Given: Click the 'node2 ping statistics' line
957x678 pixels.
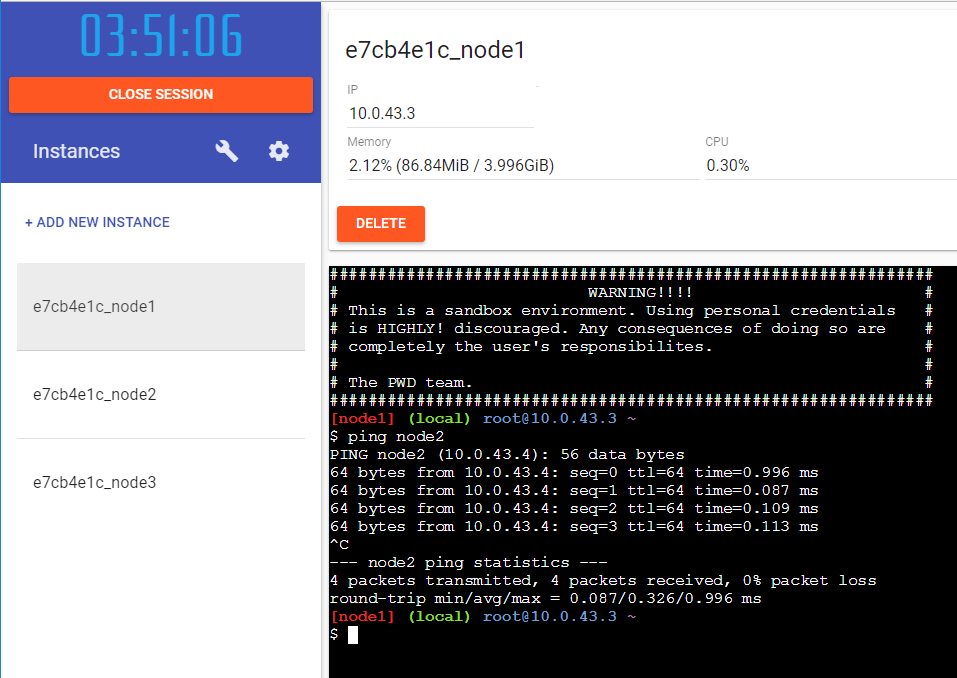Looking at the screenshot, I should coord(467,563).
